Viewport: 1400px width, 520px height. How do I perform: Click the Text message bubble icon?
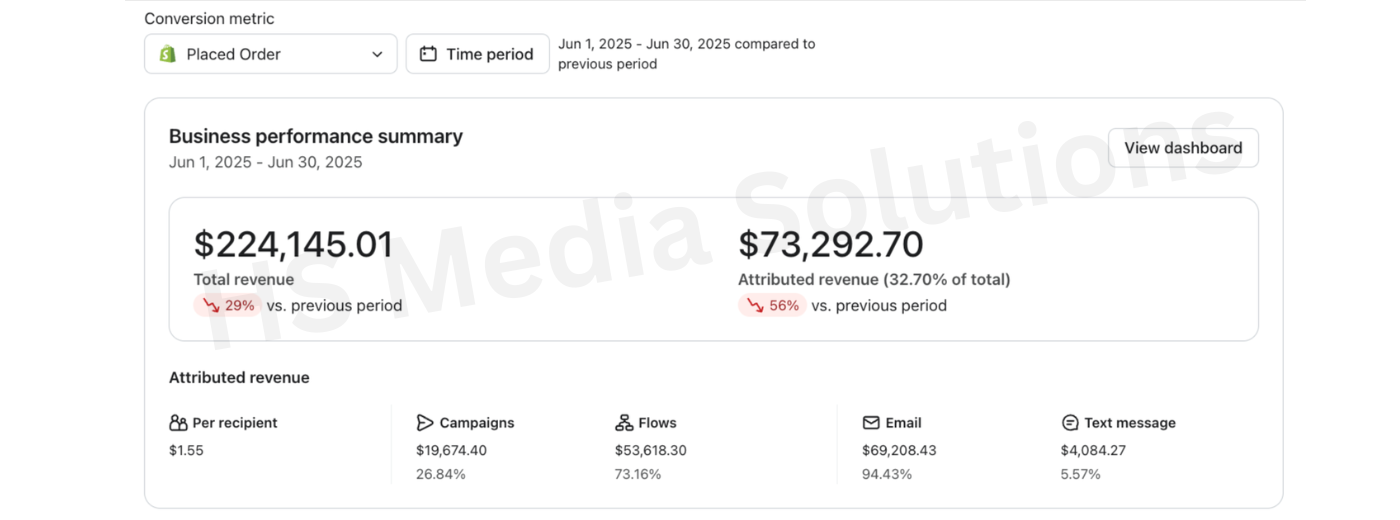pyautogui.click(x=1070, y=423)
